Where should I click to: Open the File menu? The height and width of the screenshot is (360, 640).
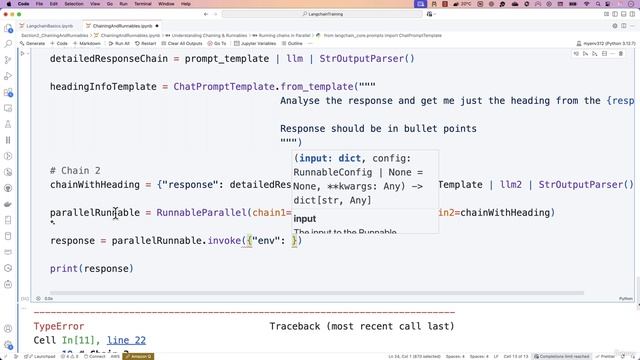point(39,4)
